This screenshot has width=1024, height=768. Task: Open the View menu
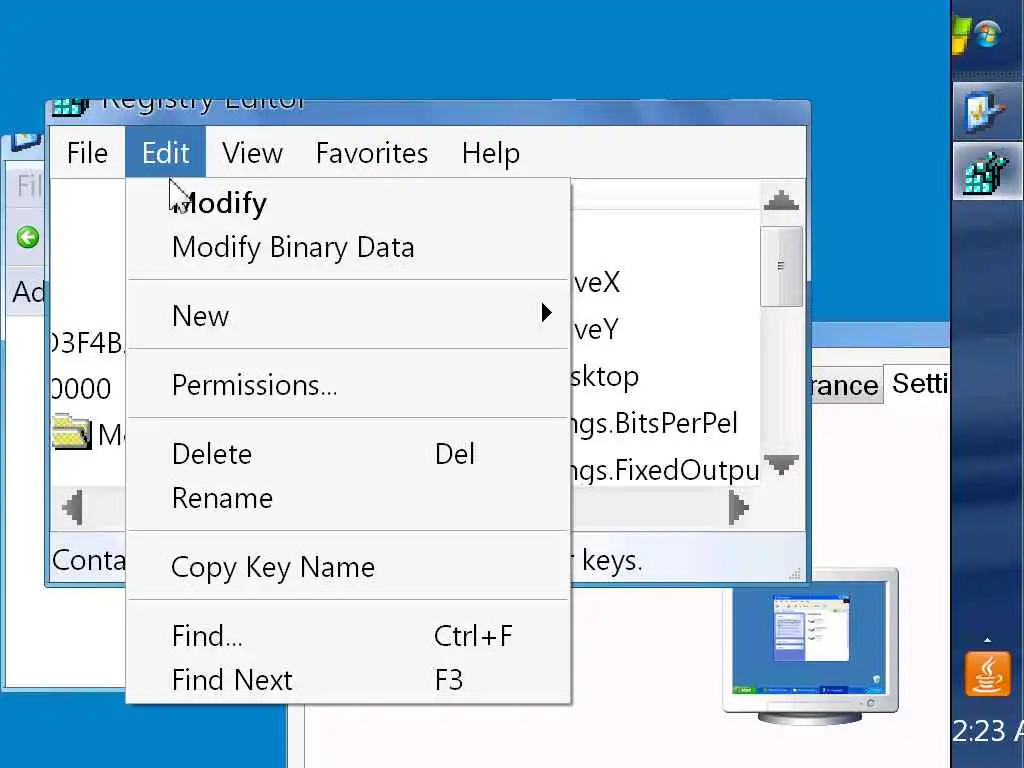point(252,153)
